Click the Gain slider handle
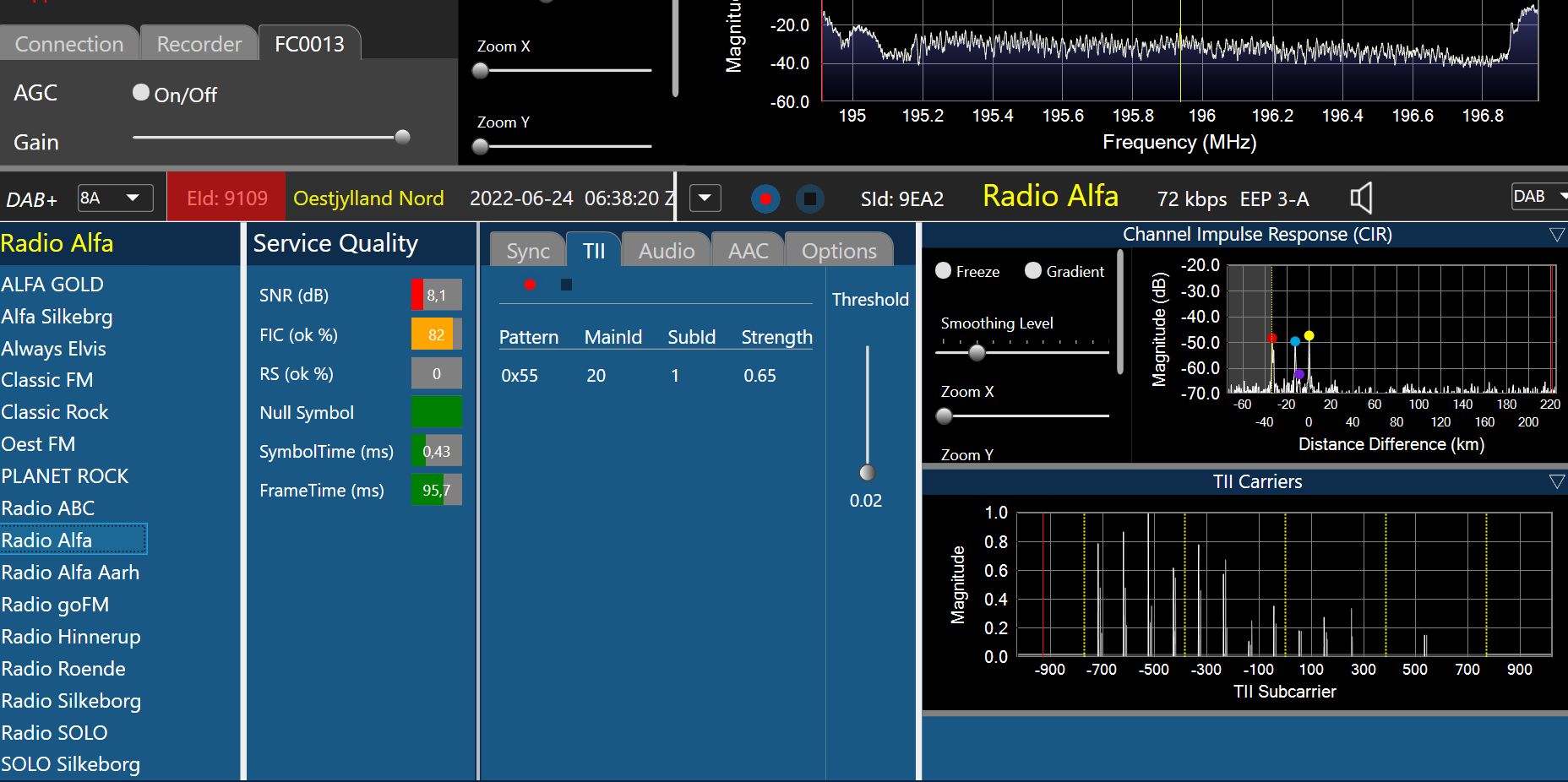The width and height of the screenshot is (1568, 782). tap(403, 137)
